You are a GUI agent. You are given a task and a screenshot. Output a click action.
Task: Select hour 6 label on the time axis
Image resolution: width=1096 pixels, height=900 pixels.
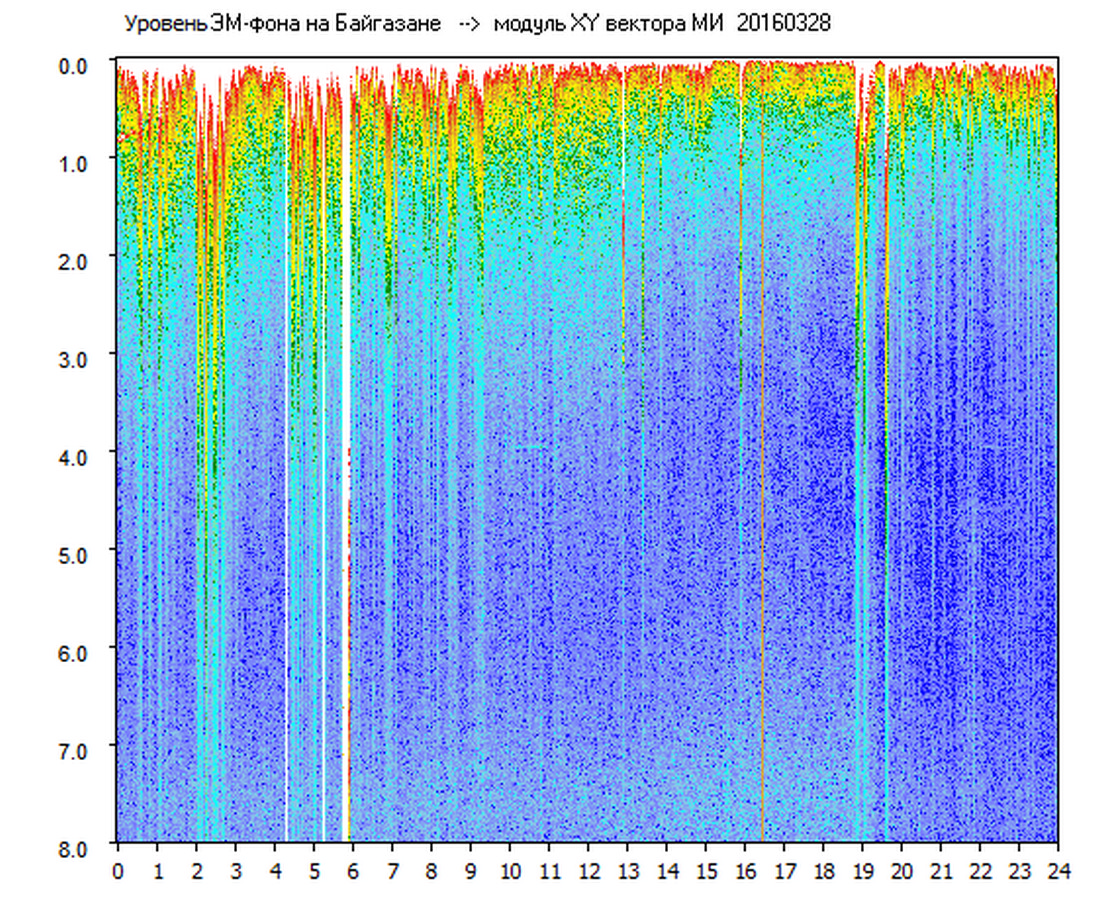pyautogui.click(x=353, y=871)
